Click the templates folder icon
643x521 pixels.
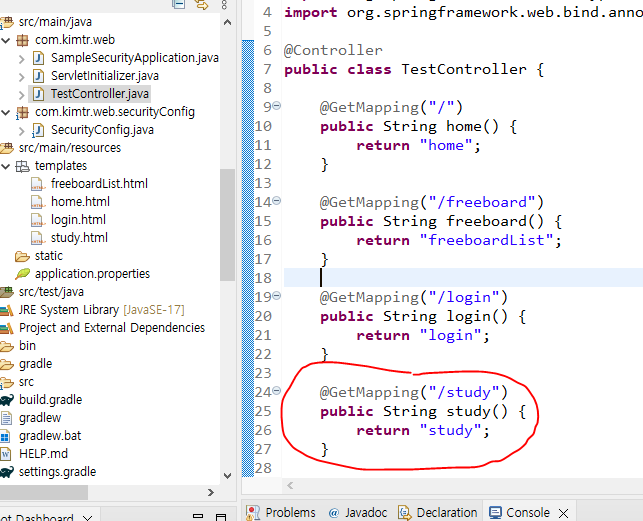pos(22,166)
